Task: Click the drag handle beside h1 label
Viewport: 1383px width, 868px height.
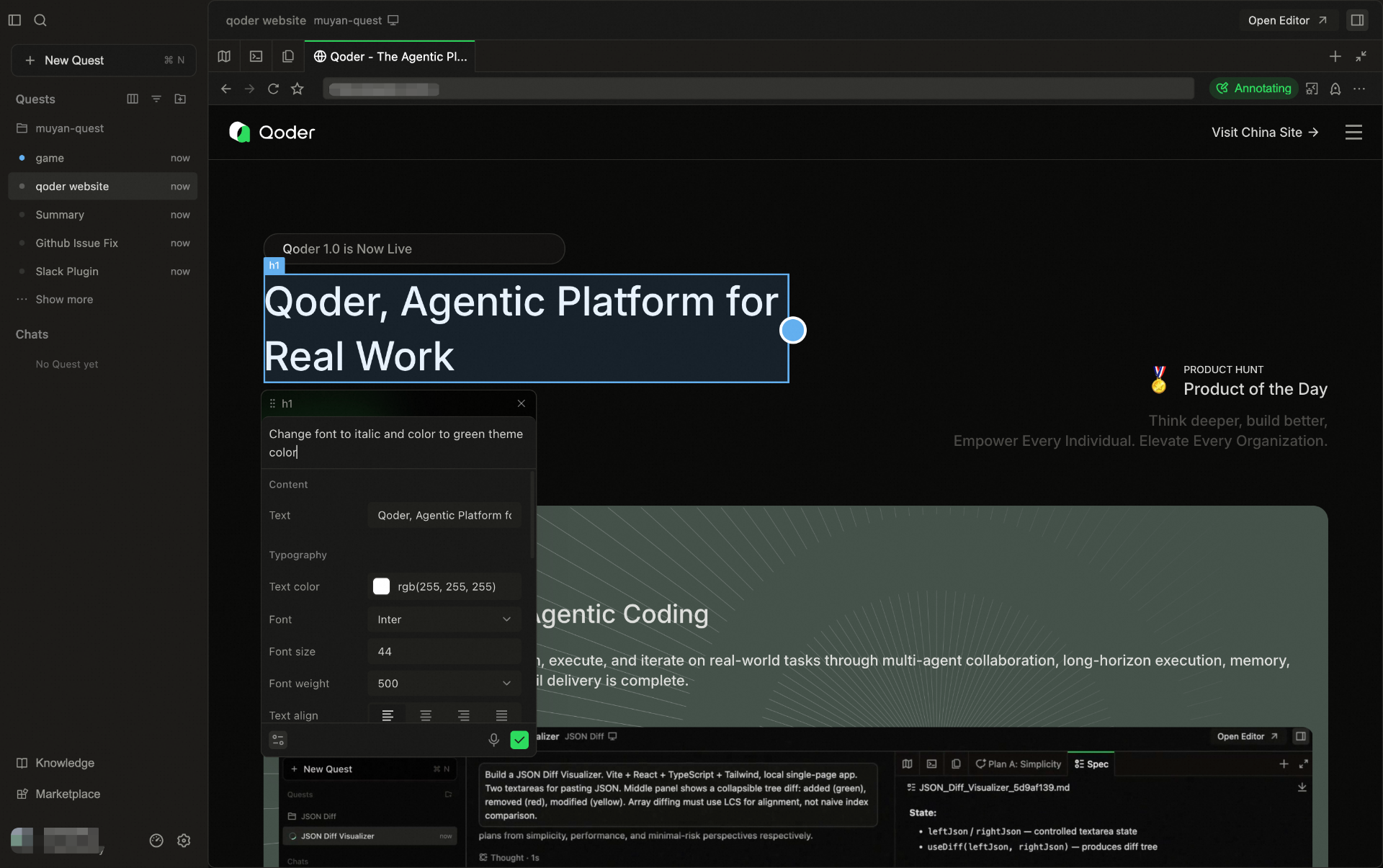Action: [x=272, y=403]
